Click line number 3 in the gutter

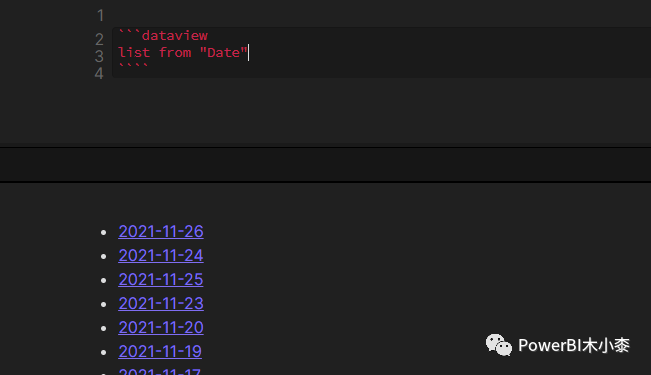(99, 56)
